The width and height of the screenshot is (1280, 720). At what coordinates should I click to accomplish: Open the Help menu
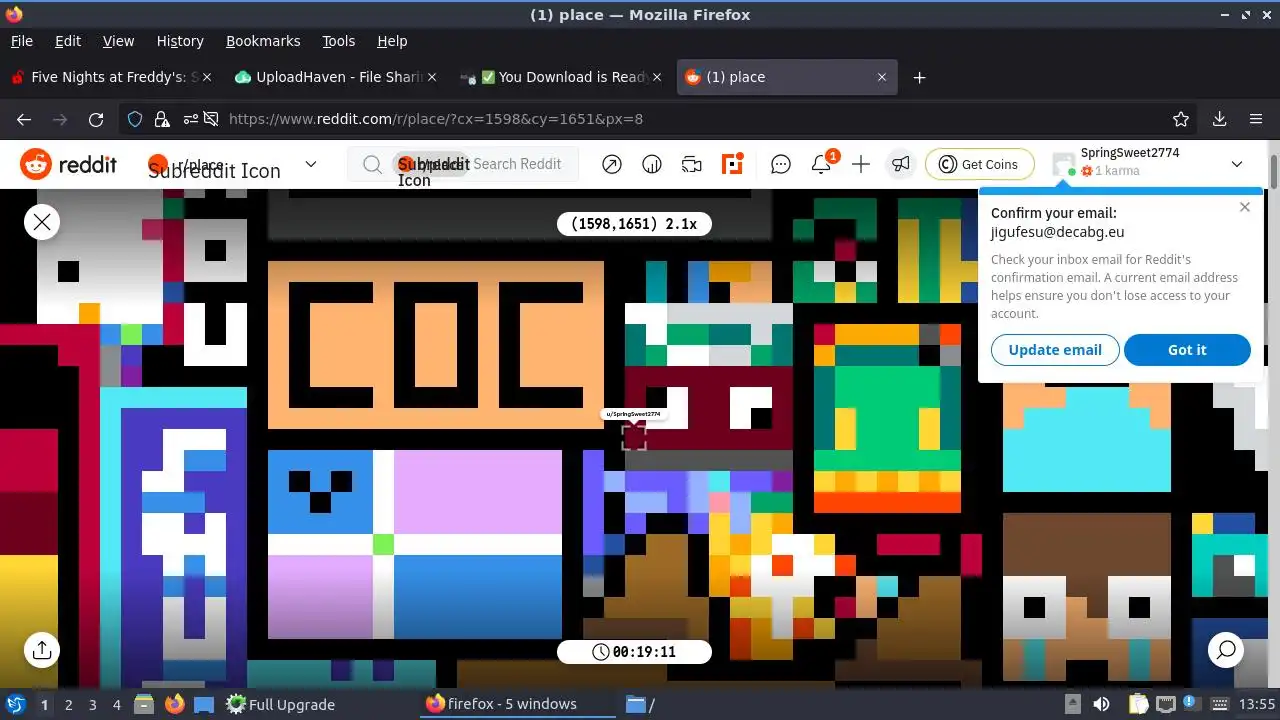click(392, 41)
